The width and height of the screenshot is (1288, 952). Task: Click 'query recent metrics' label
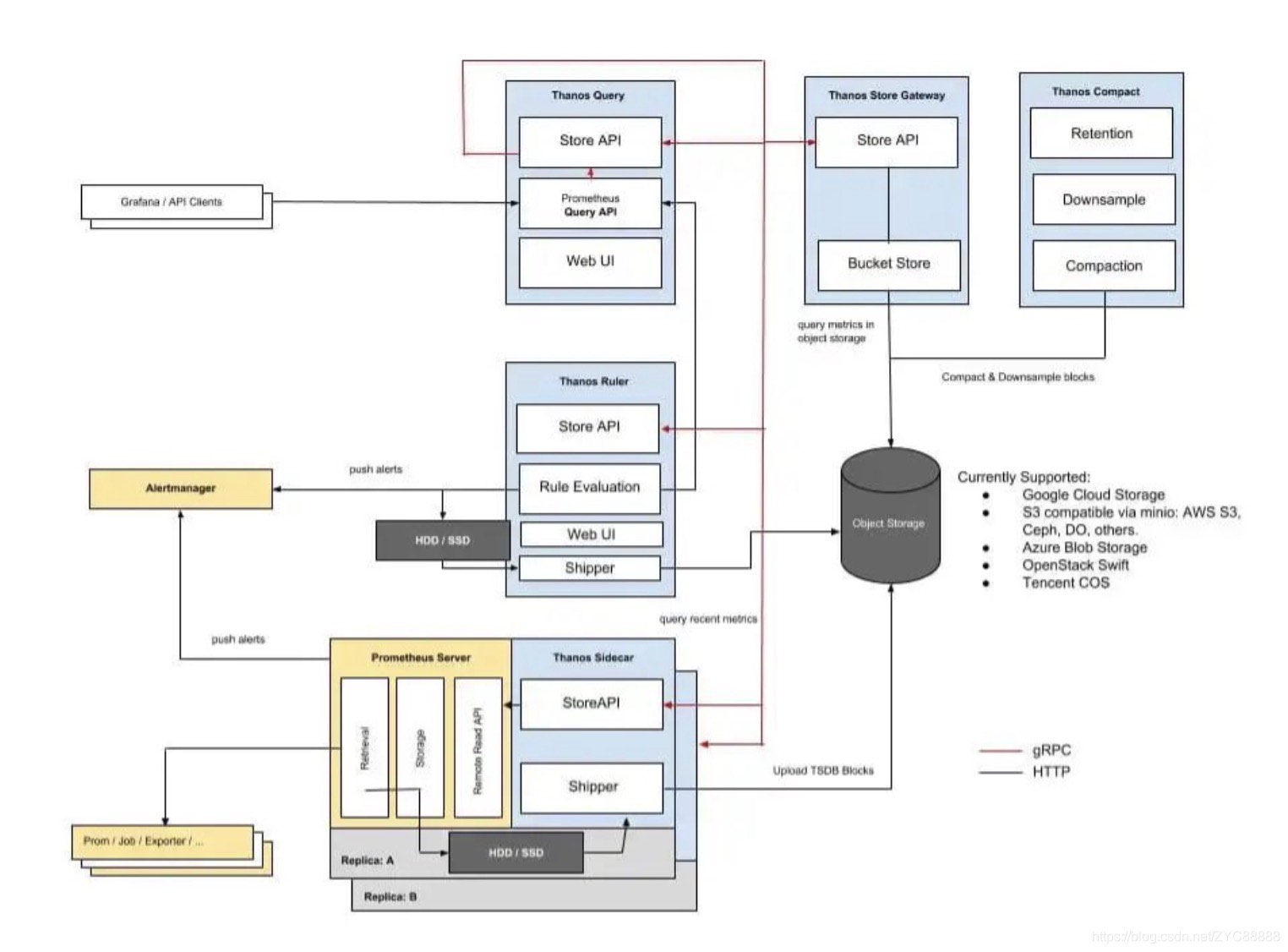tap(708, 619)
